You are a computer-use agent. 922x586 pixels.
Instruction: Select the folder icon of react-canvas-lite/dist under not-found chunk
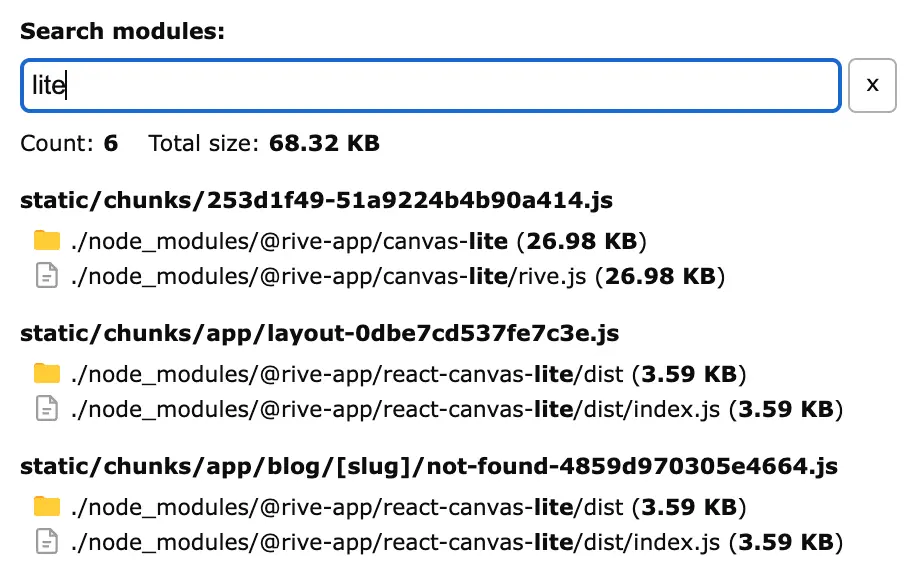pos(47,506)
